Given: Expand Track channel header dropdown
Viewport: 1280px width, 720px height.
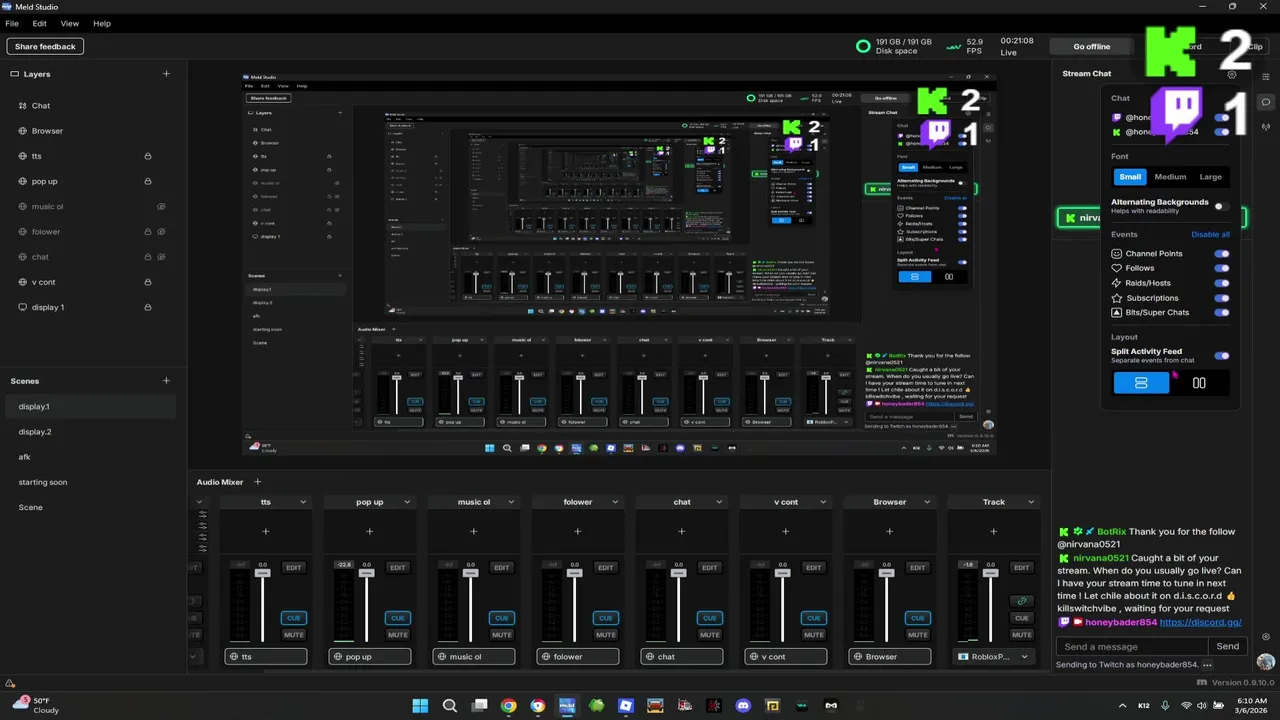Looking at the screenshot, I should (x=1031, y=502).
